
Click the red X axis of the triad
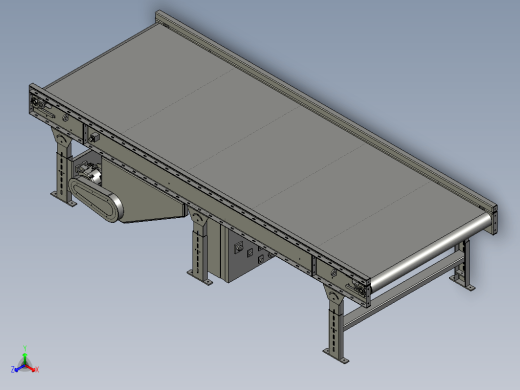point(33,369)
